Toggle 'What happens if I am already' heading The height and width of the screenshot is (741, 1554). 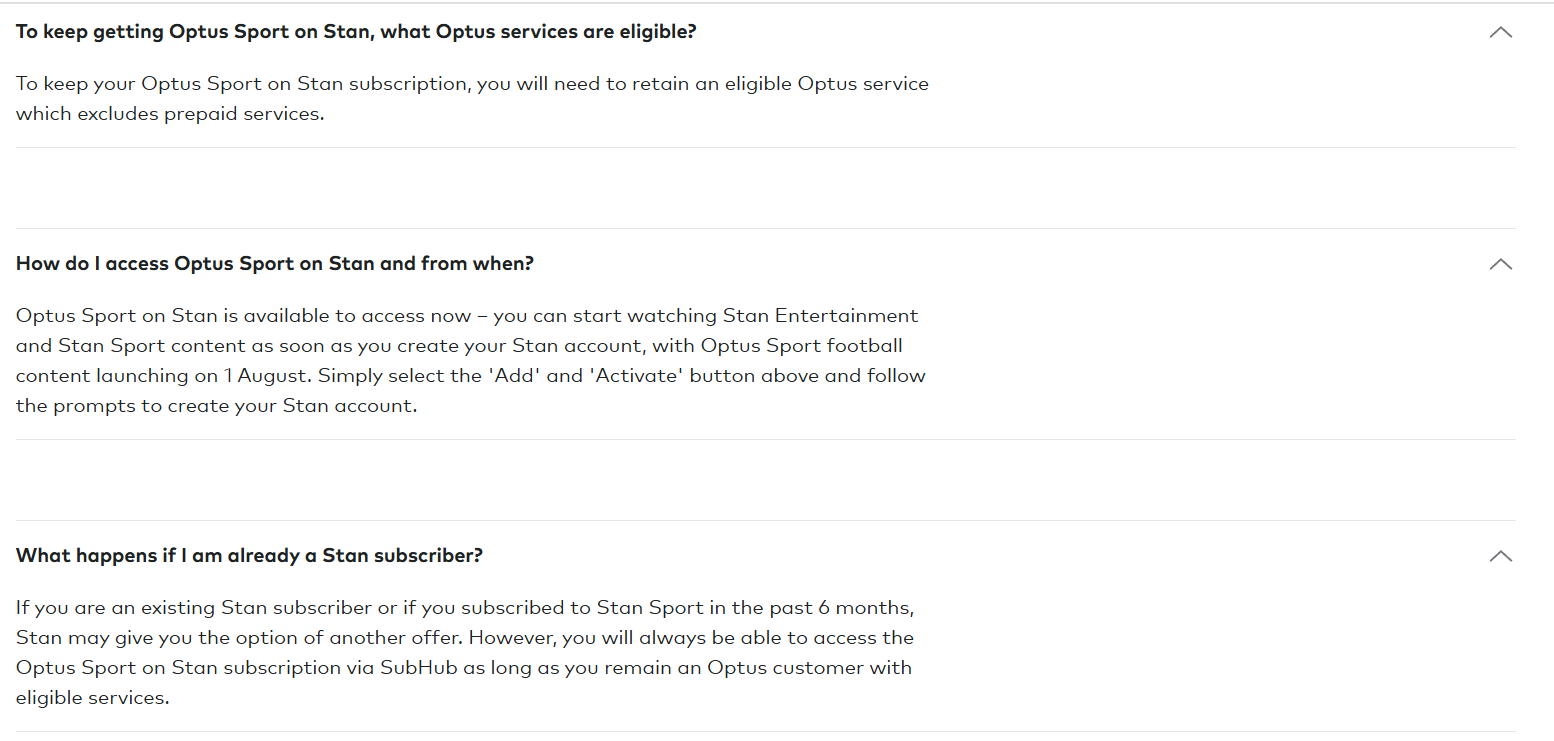point(249,556)
